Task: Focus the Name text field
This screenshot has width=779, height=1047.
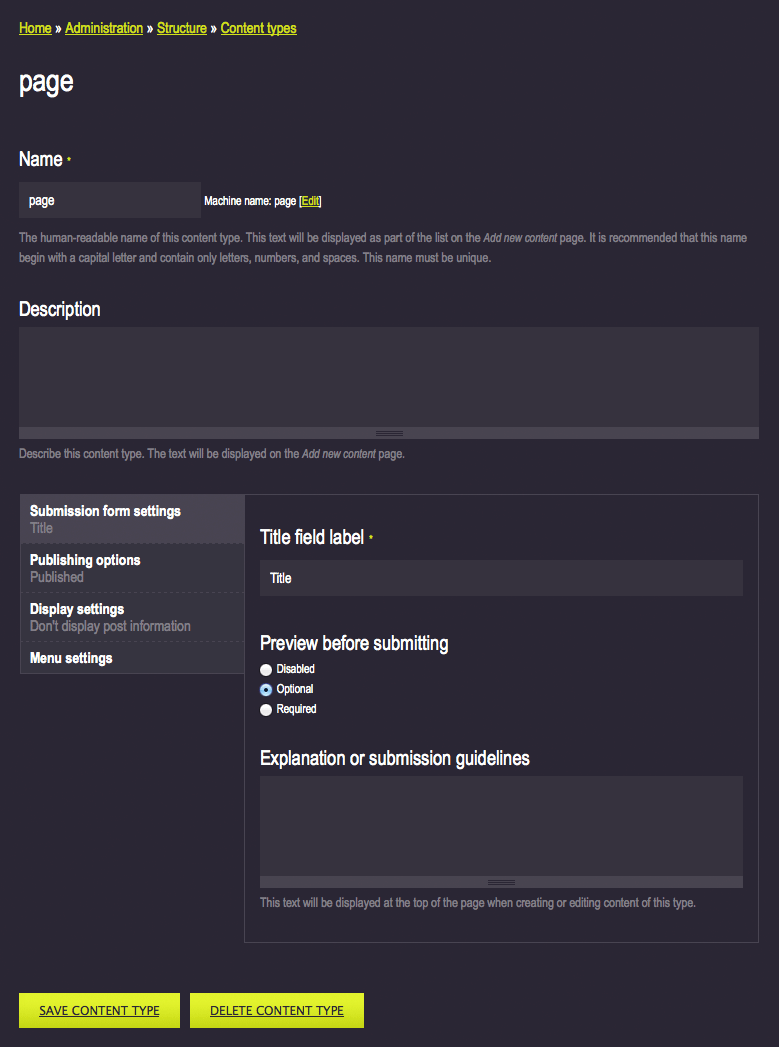Action: [109, 200]
